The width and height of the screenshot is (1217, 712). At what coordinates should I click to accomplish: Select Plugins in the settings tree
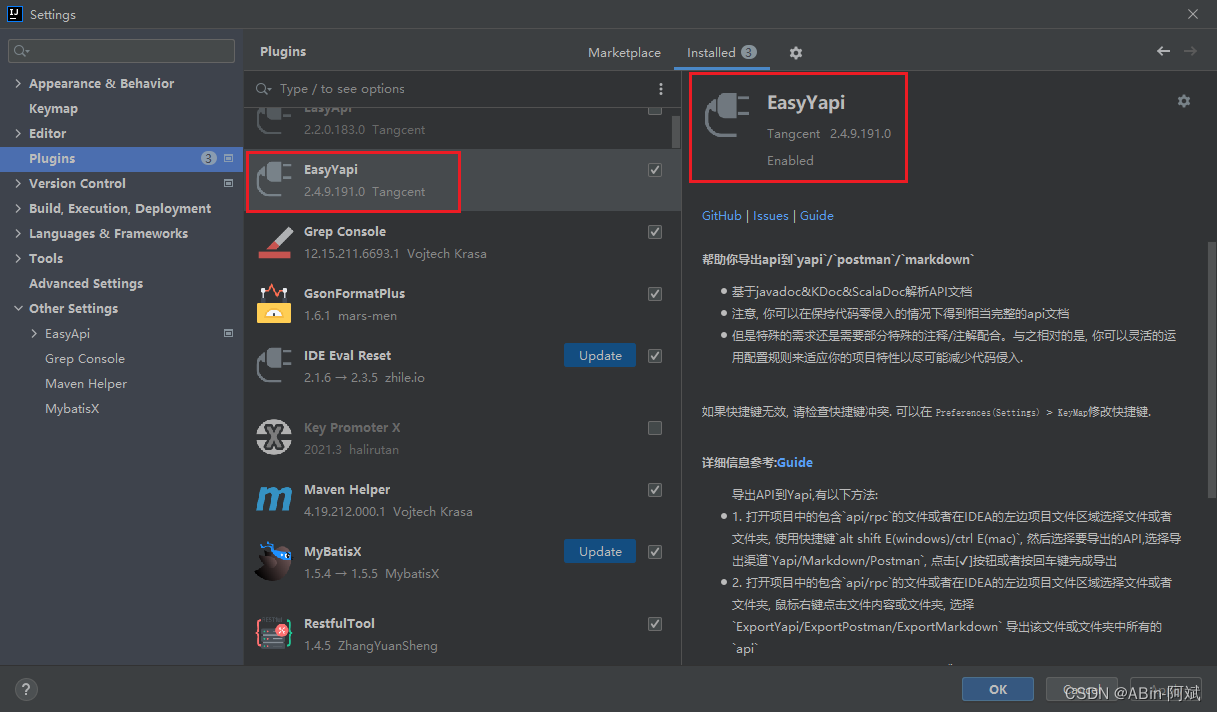coord(121,158)
